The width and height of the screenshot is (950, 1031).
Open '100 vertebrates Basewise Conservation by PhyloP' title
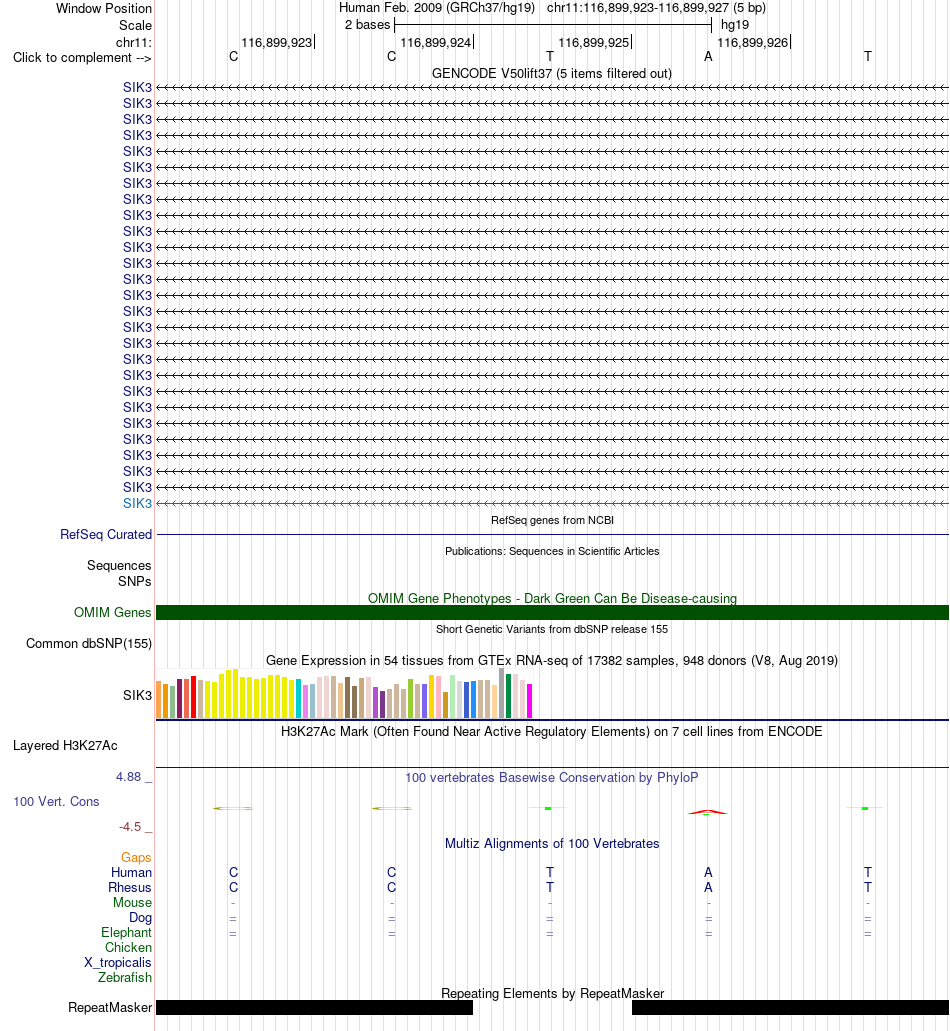pos(552,778)
